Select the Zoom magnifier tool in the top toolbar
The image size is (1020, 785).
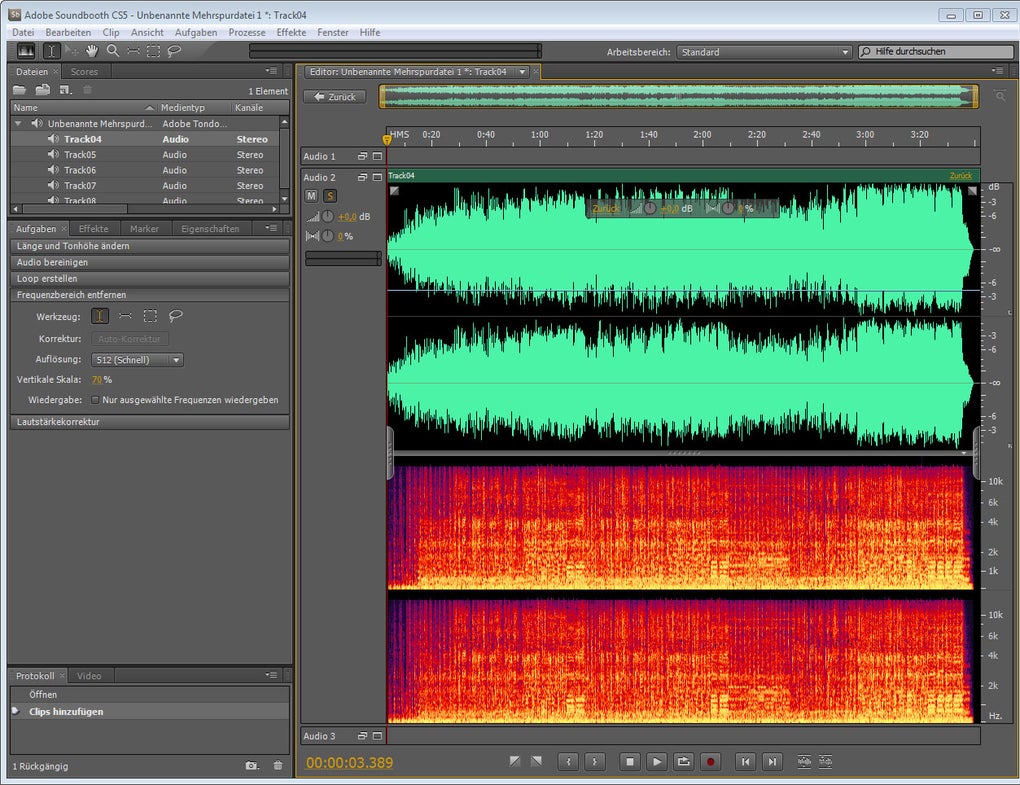tap(113, 51)
